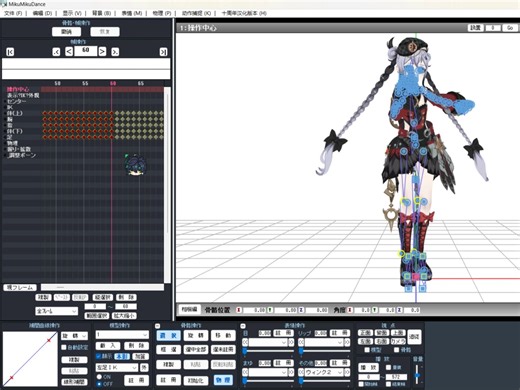Click the 移動 bone move button

[x=223, y=336]
